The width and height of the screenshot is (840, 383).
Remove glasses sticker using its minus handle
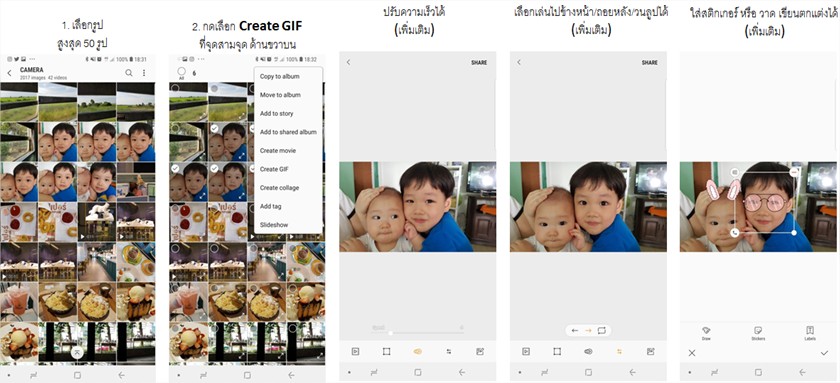pyautogui.click(x=793, y=172)
